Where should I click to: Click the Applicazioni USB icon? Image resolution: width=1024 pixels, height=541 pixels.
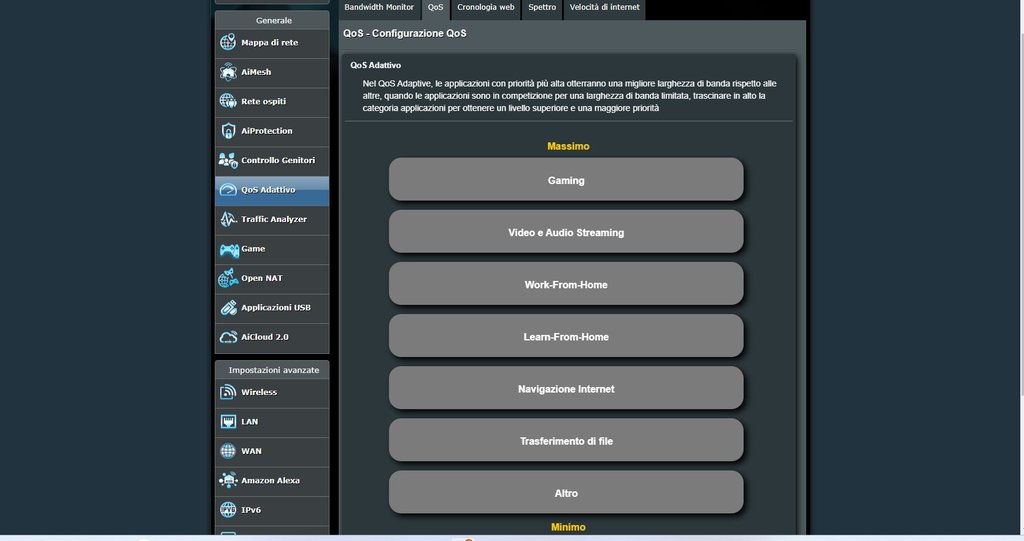pyautogui.click(x=228, y=308)
